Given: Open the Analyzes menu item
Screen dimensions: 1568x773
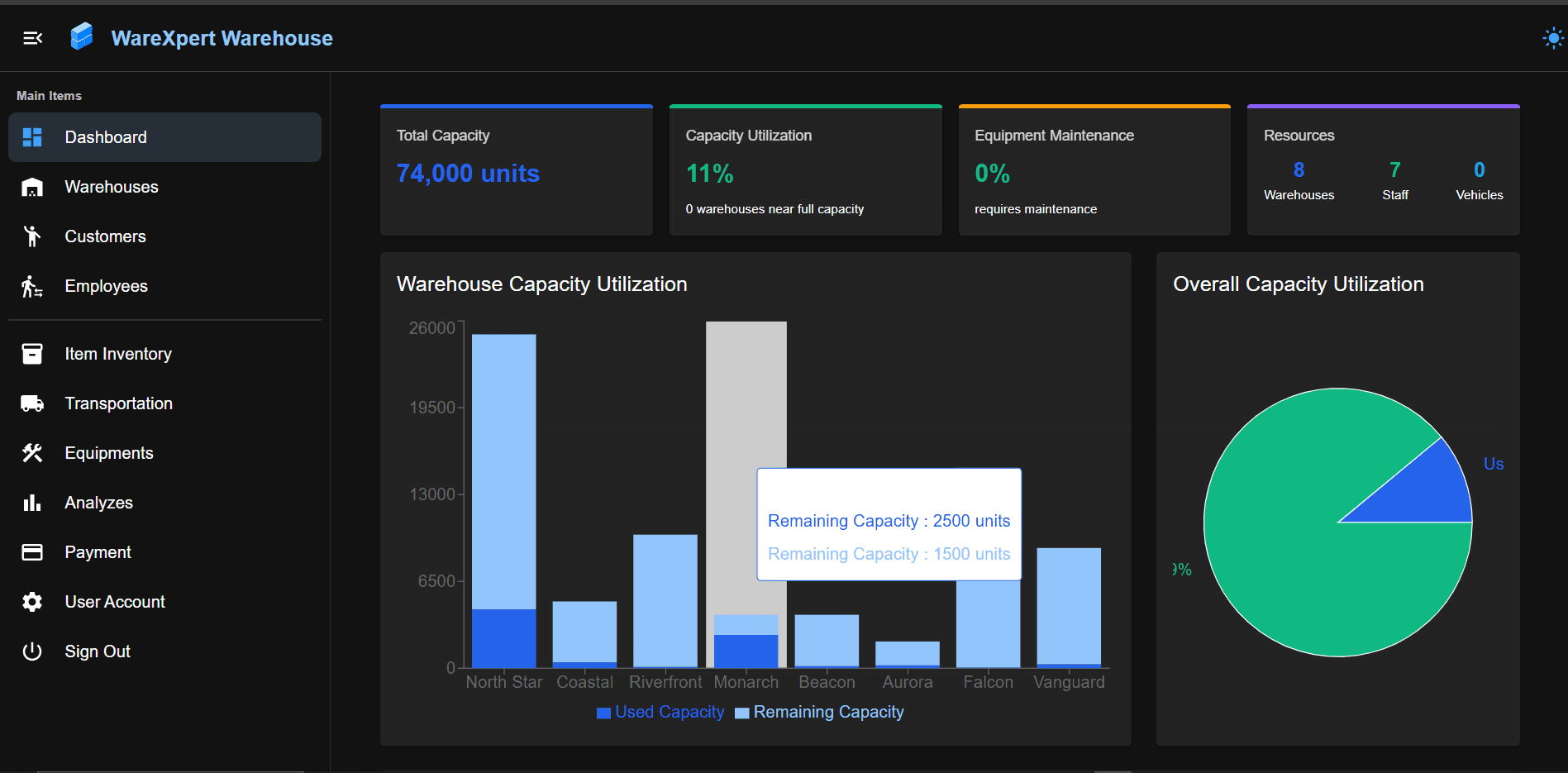Looking at the screenshot, I should point(98,503).
